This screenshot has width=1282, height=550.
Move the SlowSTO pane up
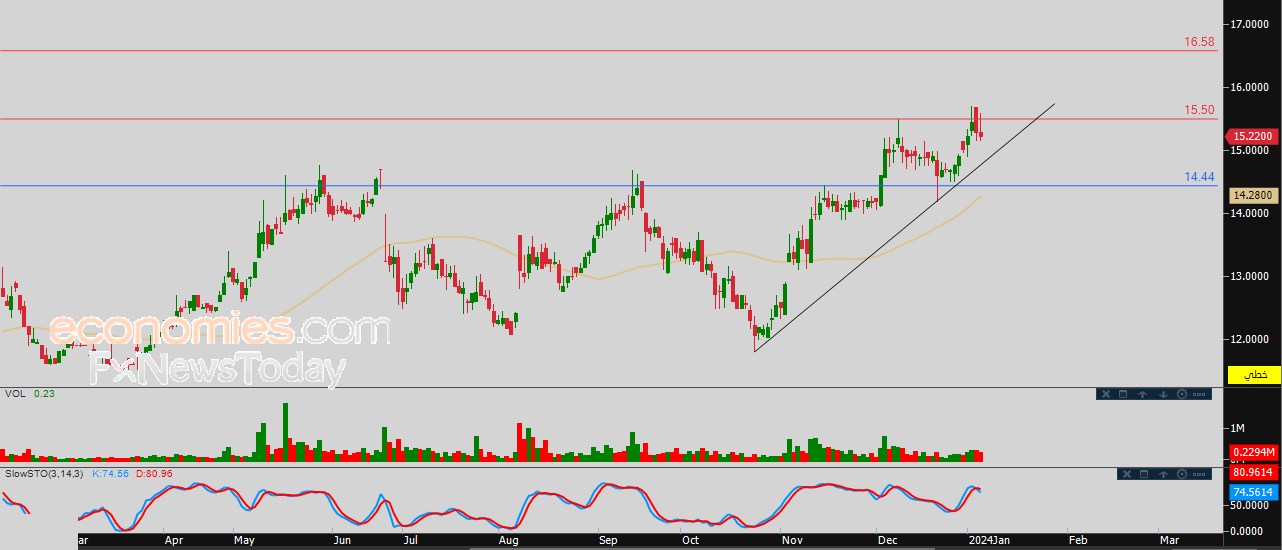(1163, 474)
